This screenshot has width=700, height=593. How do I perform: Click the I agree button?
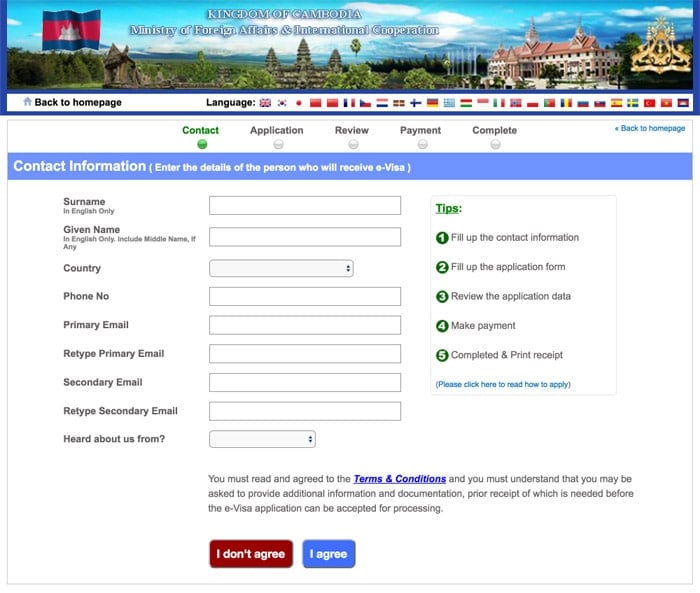tap(329, 554)
